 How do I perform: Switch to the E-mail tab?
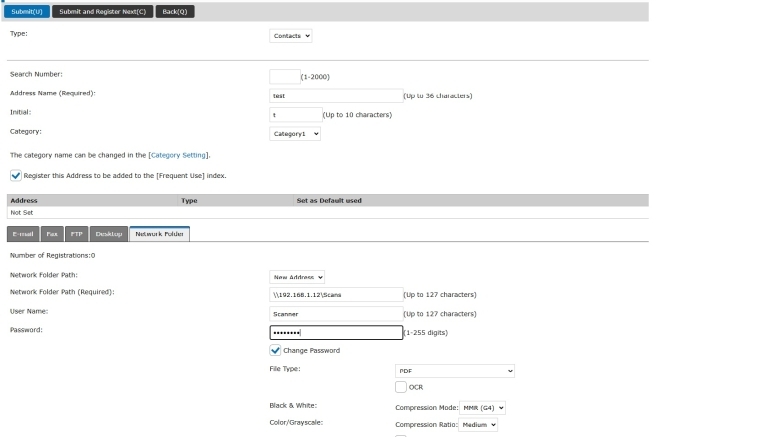[x=22, y=234]
